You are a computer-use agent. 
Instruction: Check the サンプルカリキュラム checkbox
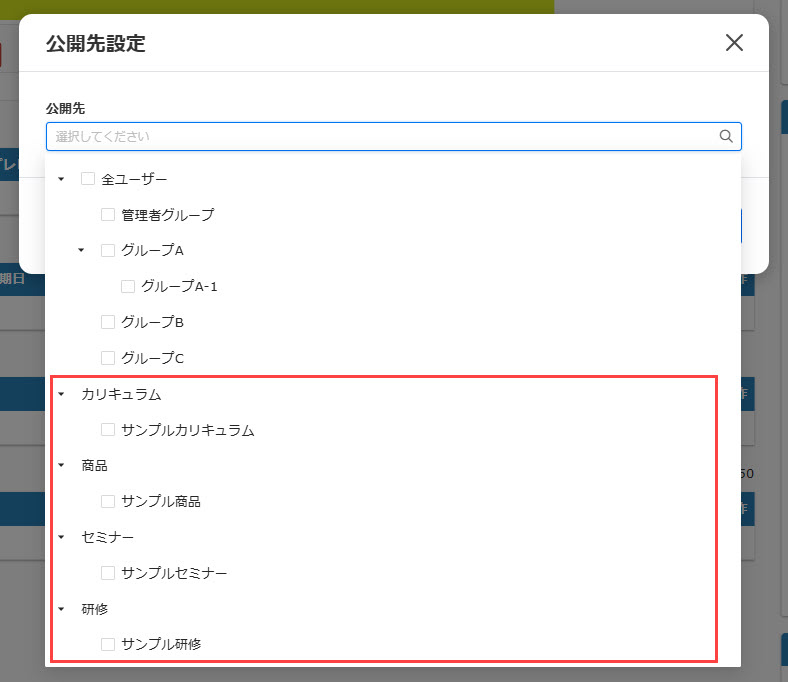pyautogui.click(x=108, y=430)
